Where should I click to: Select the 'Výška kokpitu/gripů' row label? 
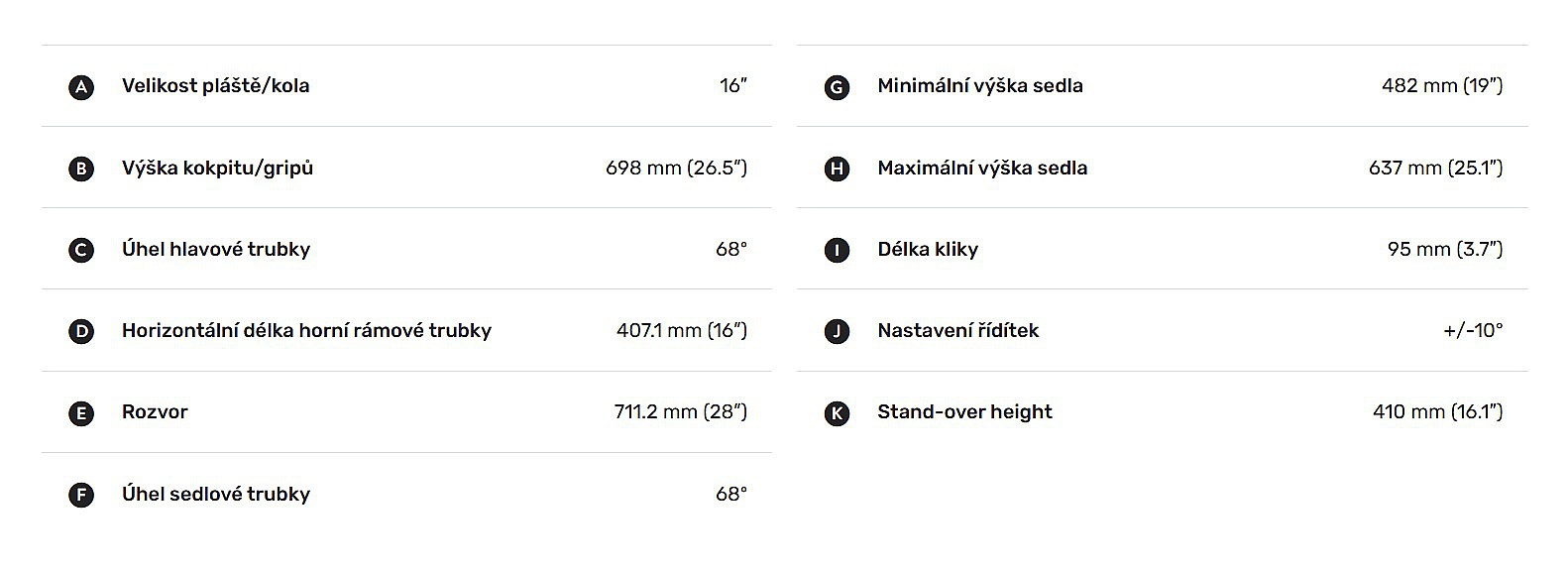[x=217, y=168]
